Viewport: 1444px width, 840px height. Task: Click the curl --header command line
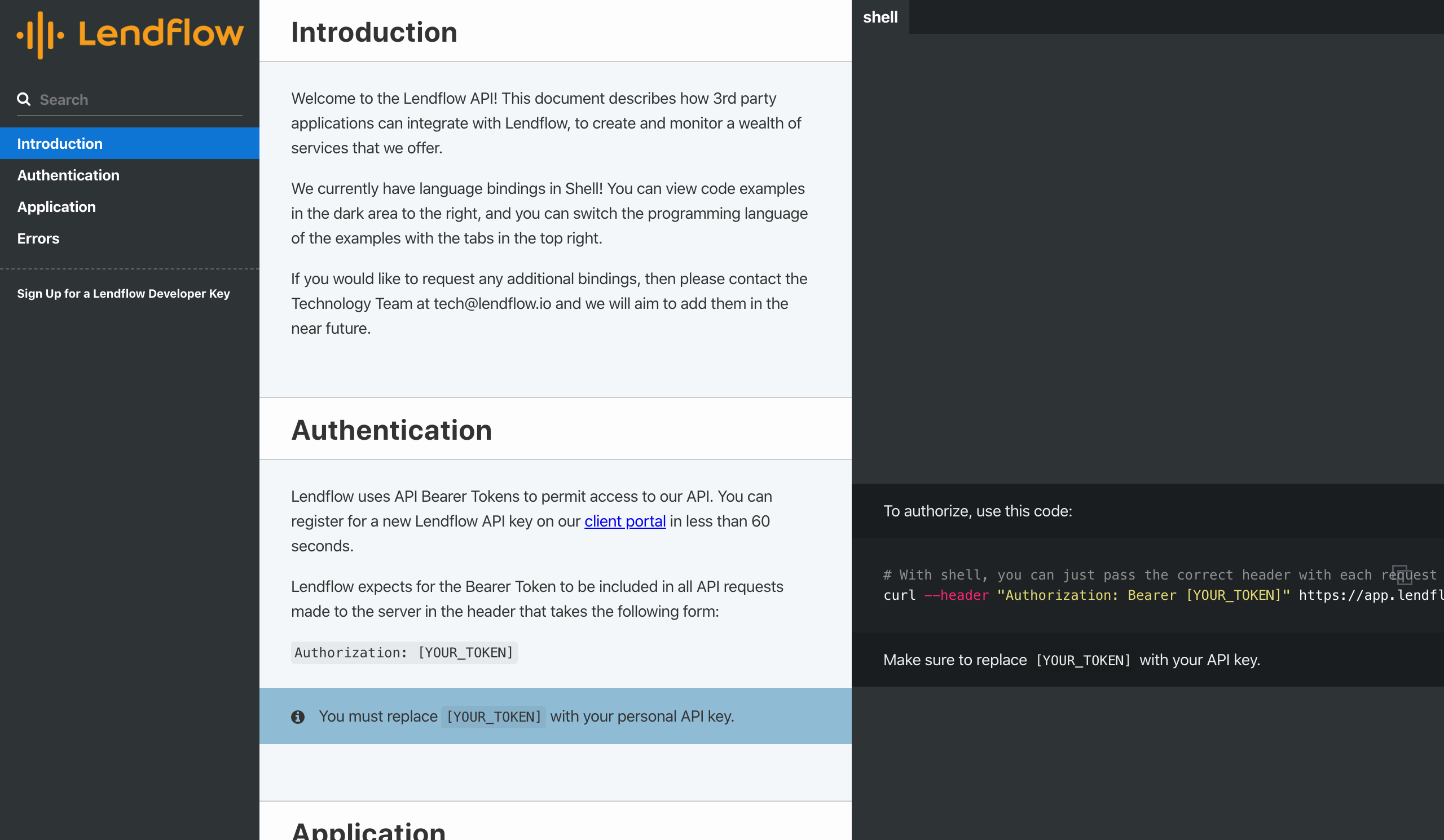click(1163, 595)
